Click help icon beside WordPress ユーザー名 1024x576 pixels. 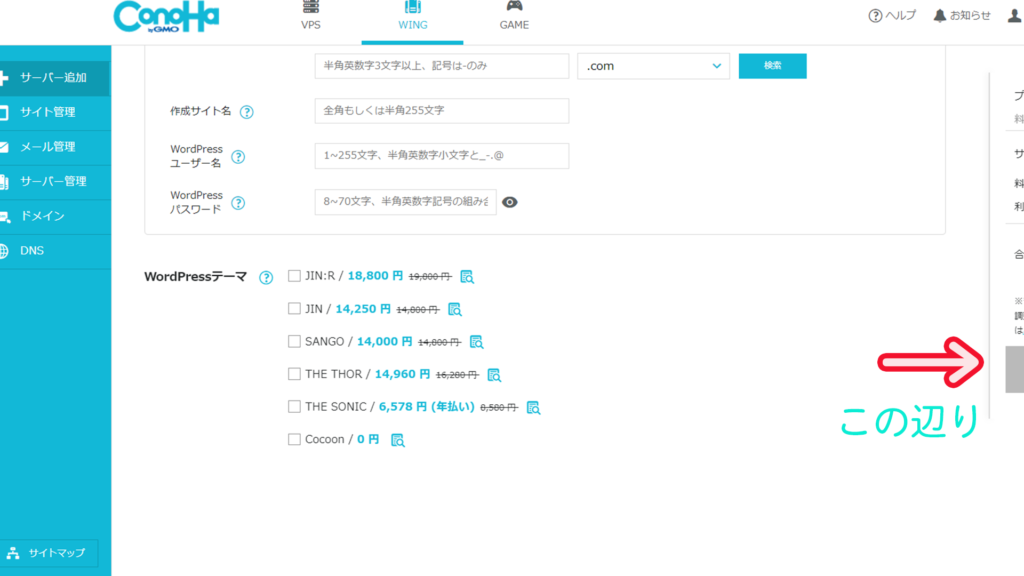[x=238, y=157]
